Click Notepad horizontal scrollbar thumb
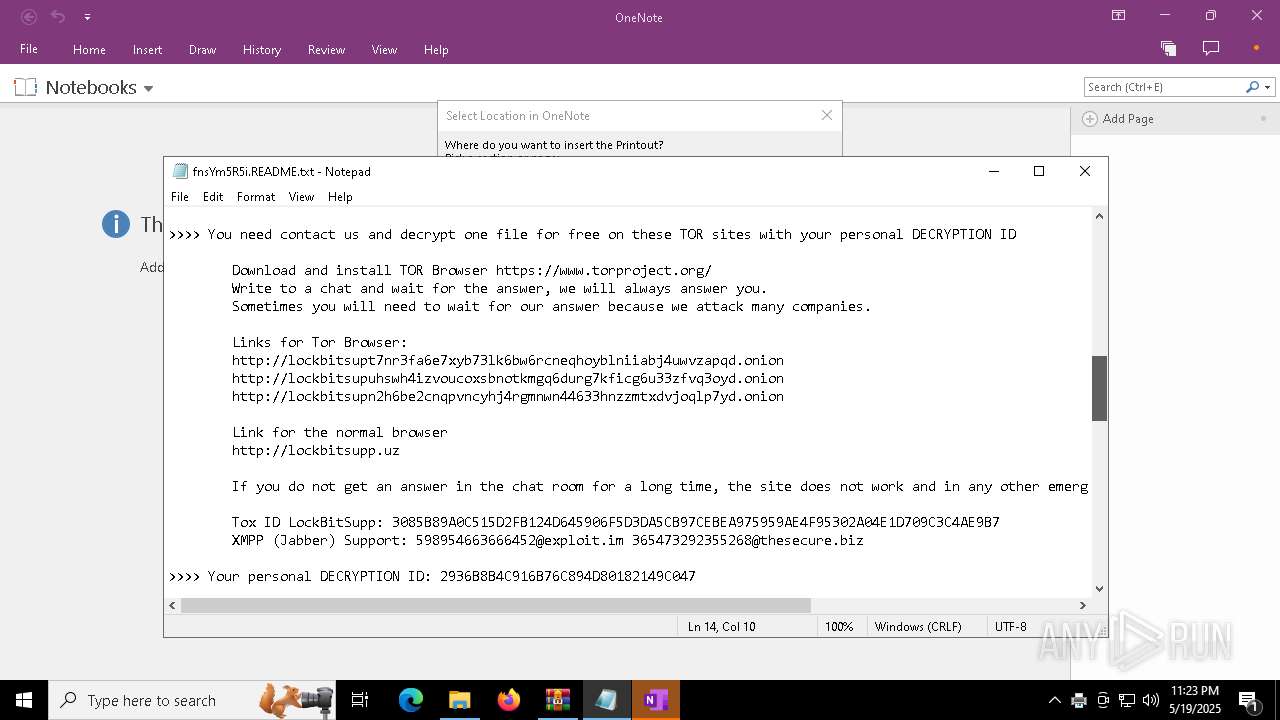The height and width of the screenshot is (720, 1280). point(496,605)
